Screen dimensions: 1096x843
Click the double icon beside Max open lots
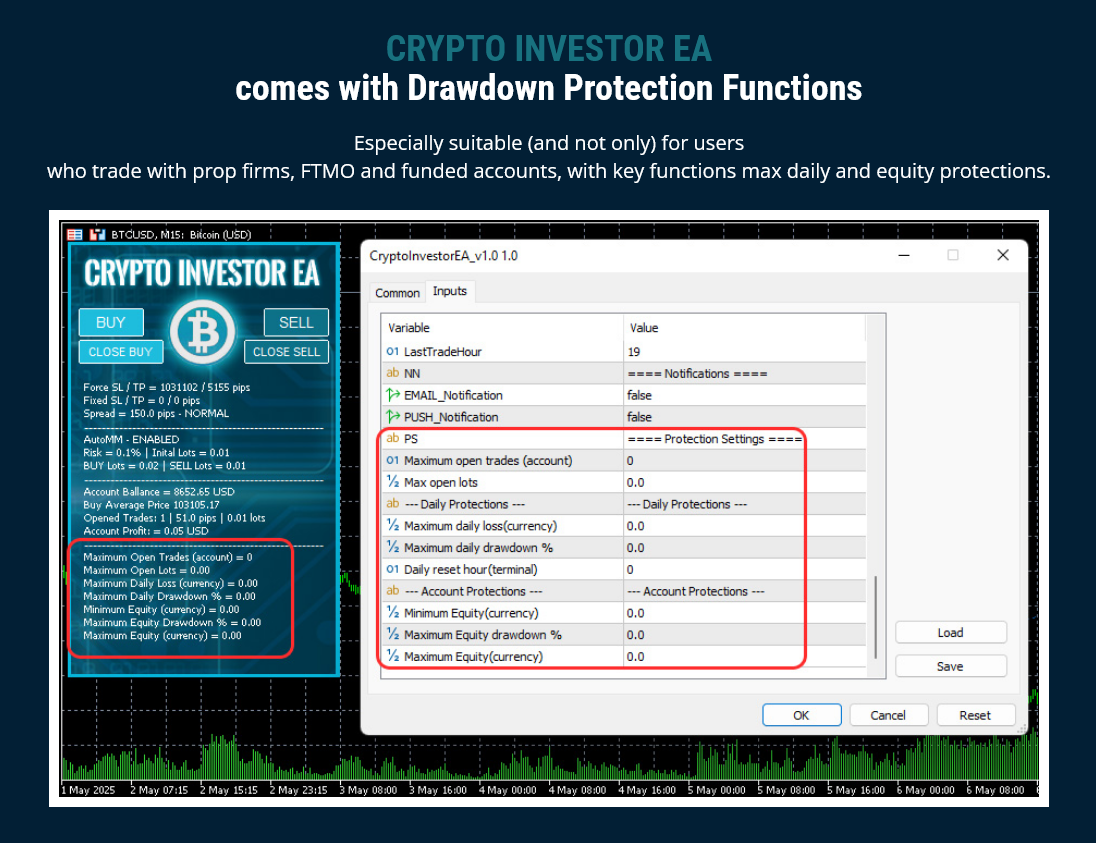click(393, 482)
